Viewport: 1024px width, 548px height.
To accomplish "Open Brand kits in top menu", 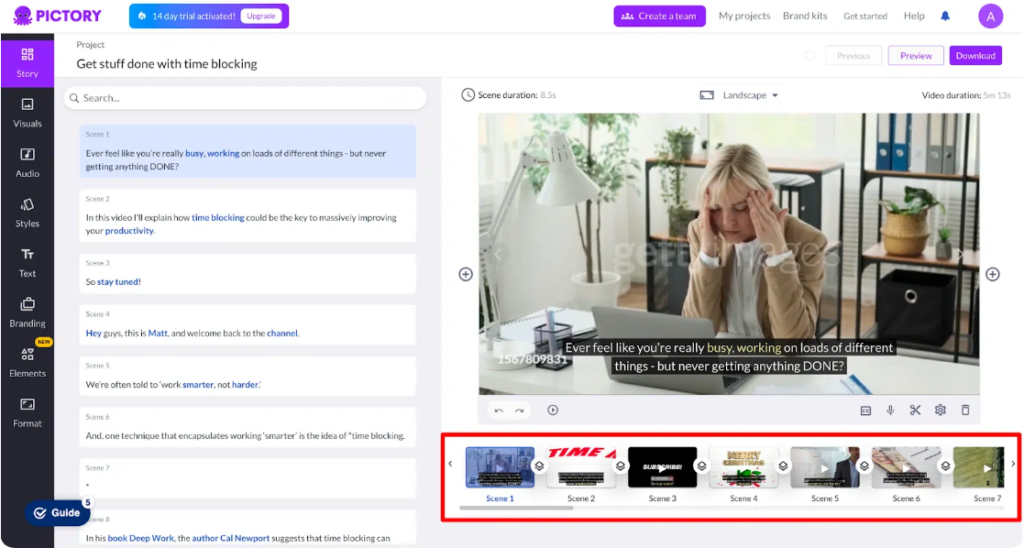I will pos(807,16).
